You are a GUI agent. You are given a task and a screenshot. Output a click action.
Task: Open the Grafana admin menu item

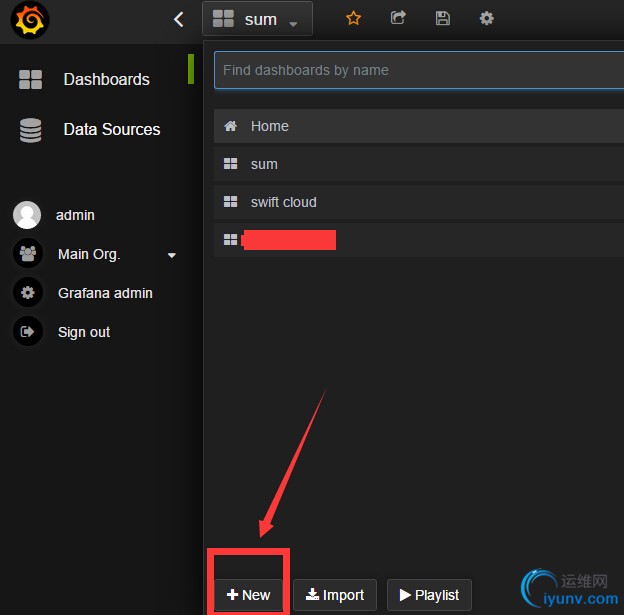point(105,293)
